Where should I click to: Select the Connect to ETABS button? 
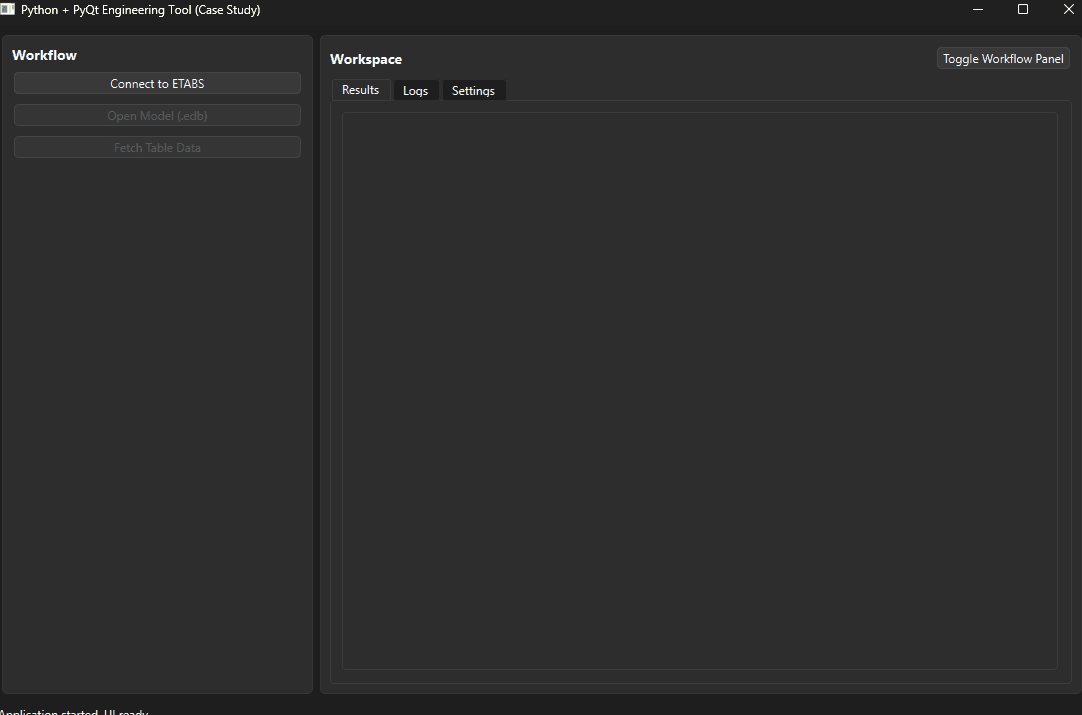coord(157,83)
